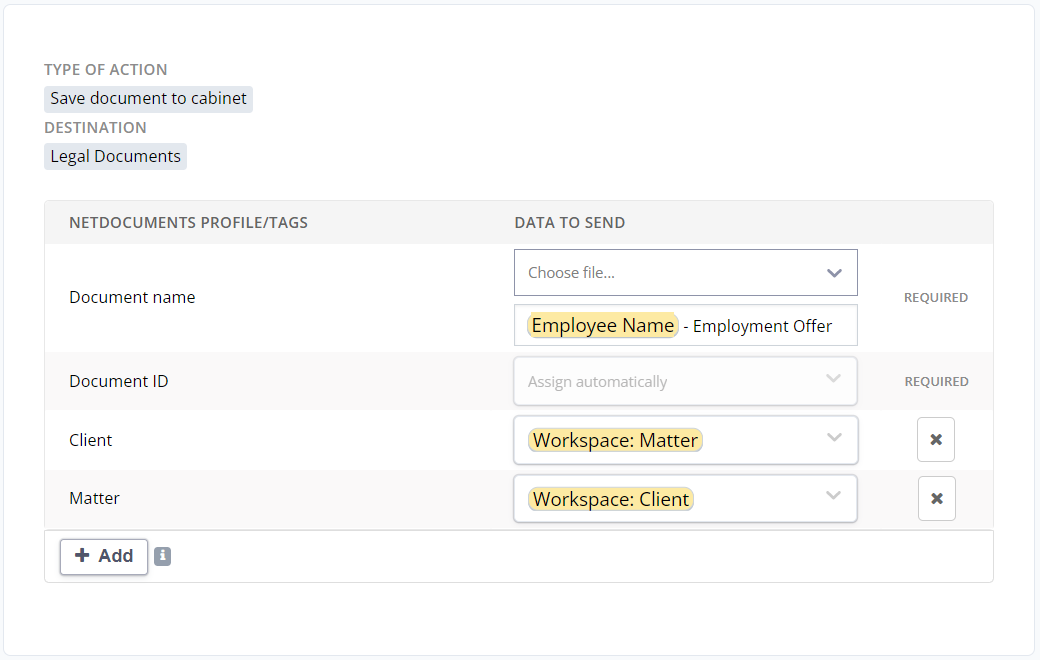The height and width of the screenshot is (660, 1040).
Task: Remove the Matter row using its X icon
Action: 937,498
